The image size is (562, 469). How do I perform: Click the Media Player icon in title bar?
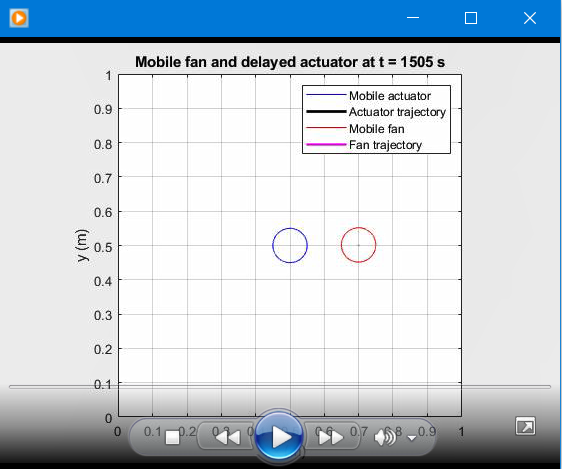[19, 18]
